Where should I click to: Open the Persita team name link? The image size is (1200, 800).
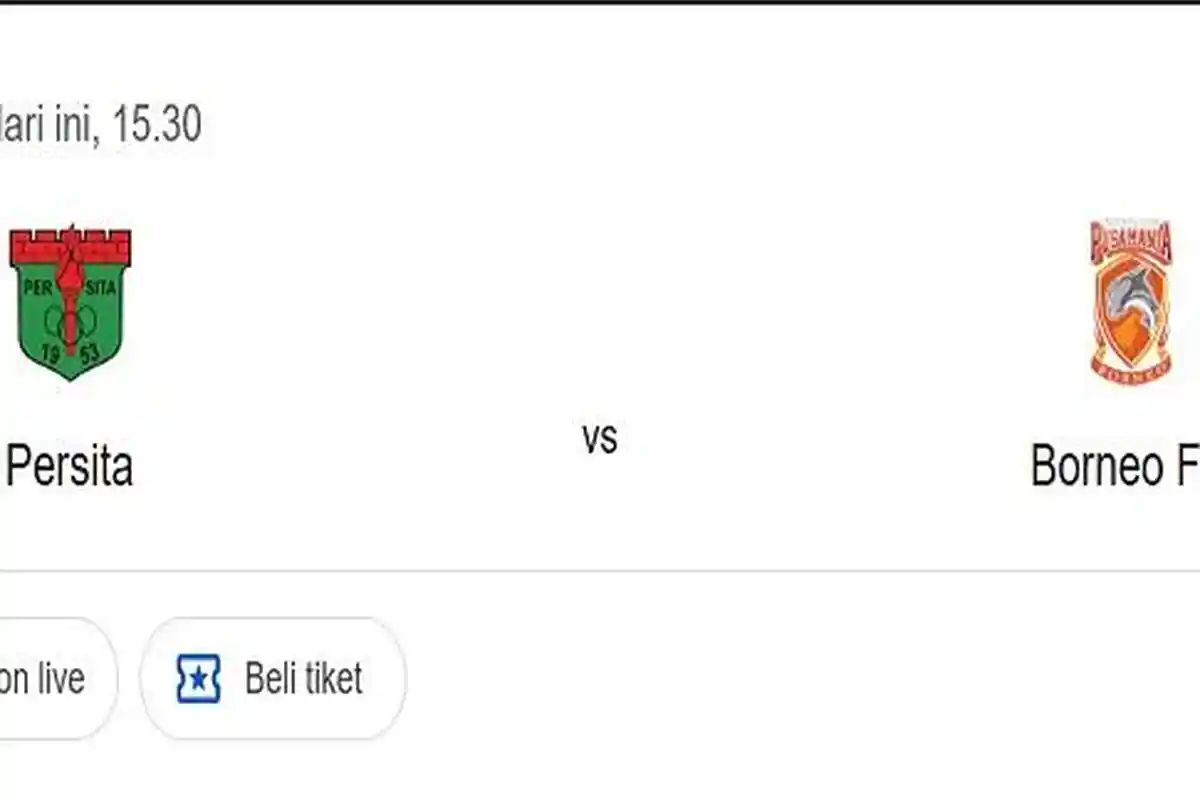pos(70,467)
